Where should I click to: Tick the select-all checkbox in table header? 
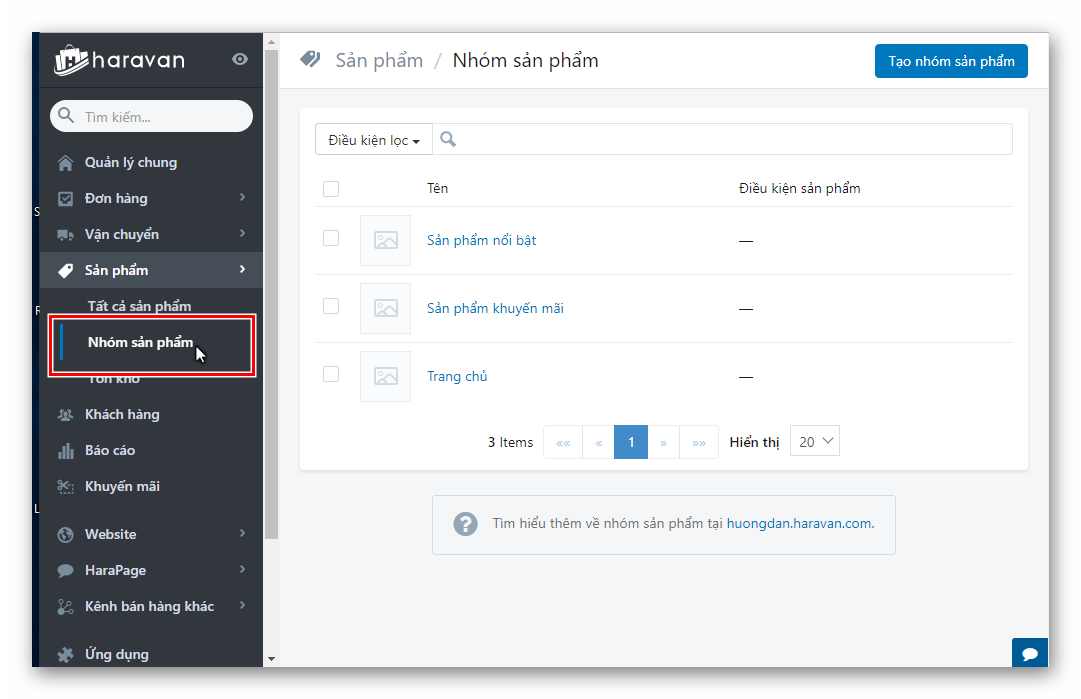pyautogui.click(x=331, y=189)
